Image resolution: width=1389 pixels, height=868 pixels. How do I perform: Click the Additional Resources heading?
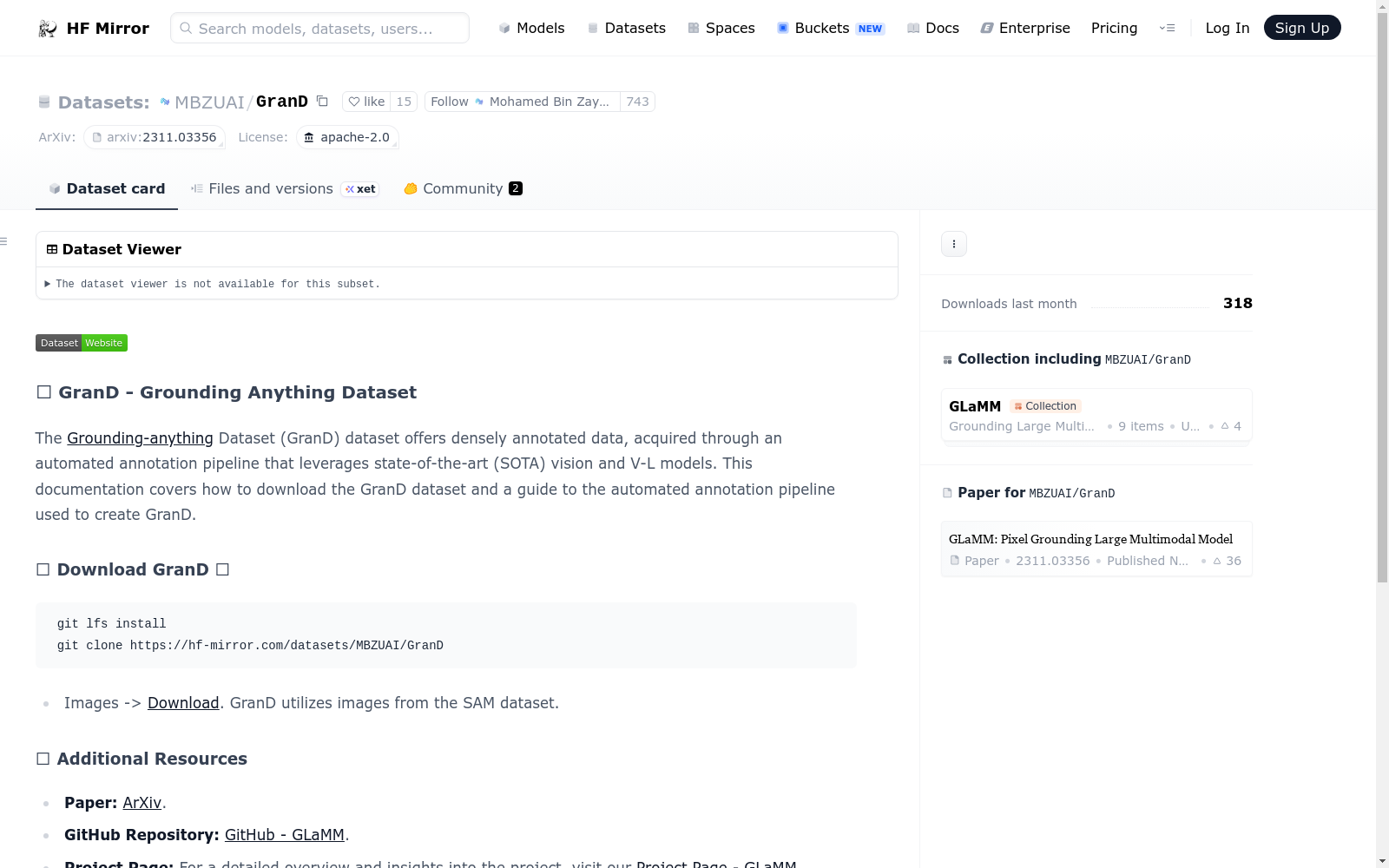142,759
